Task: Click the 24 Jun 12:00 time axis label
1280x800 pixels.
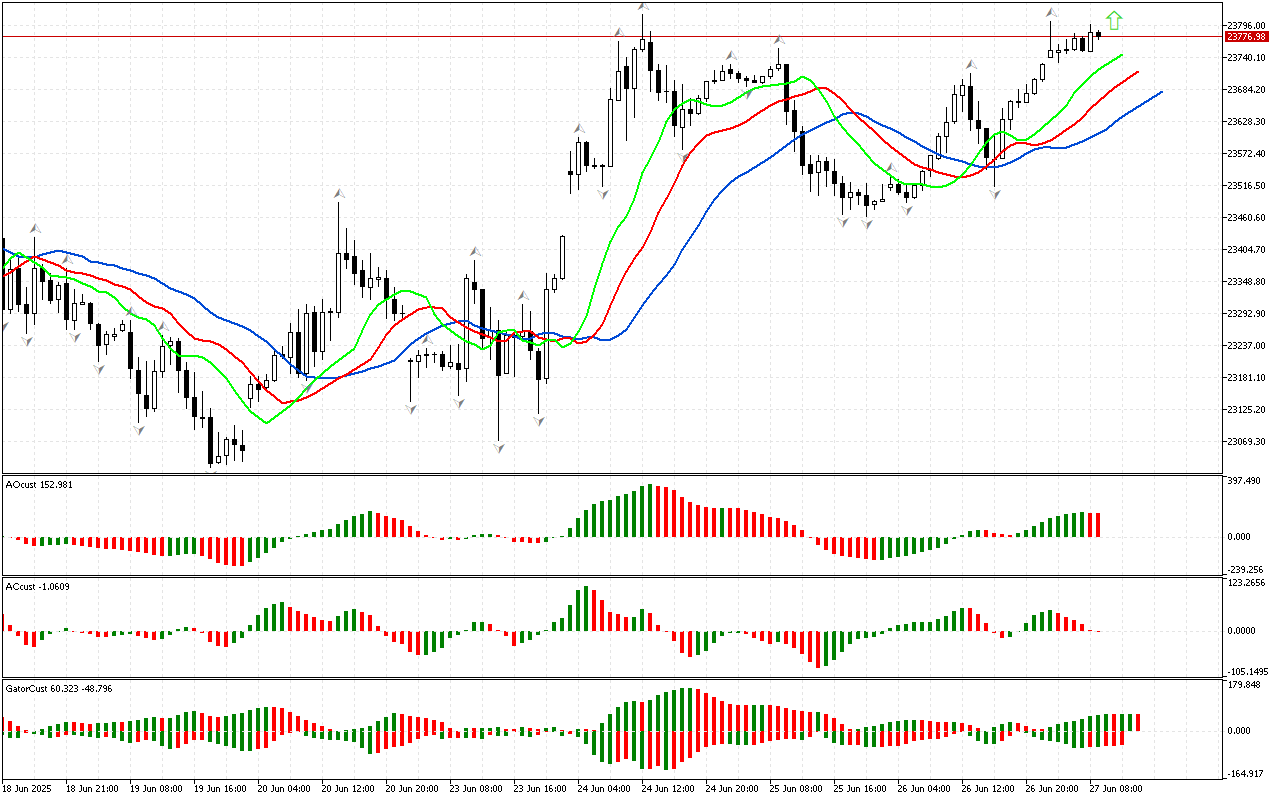Action: click(x=667, y=789)
